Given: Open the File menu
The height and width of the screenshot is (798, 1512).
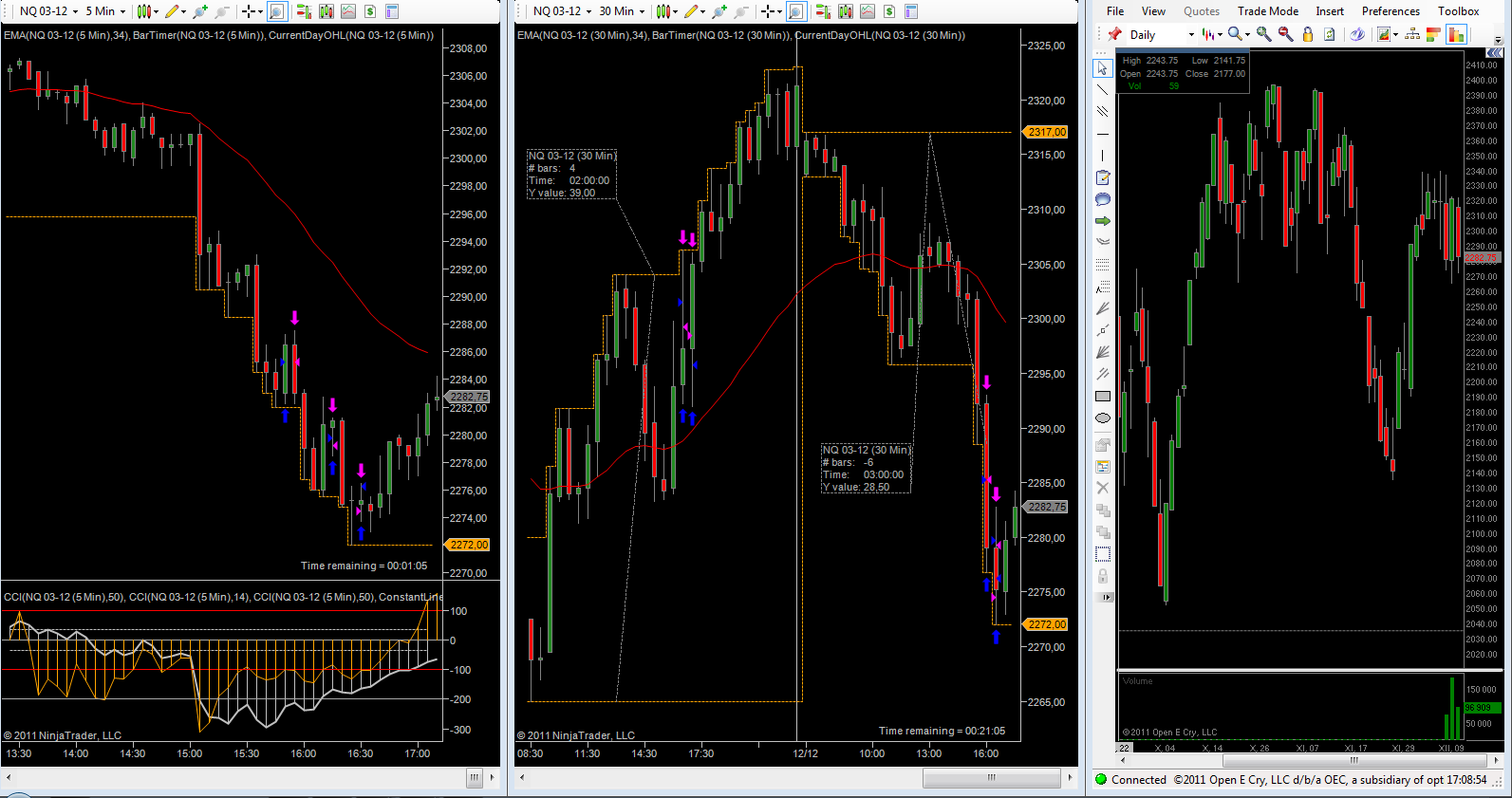Looking at the screenshot, I should [x=1115, y=11].
